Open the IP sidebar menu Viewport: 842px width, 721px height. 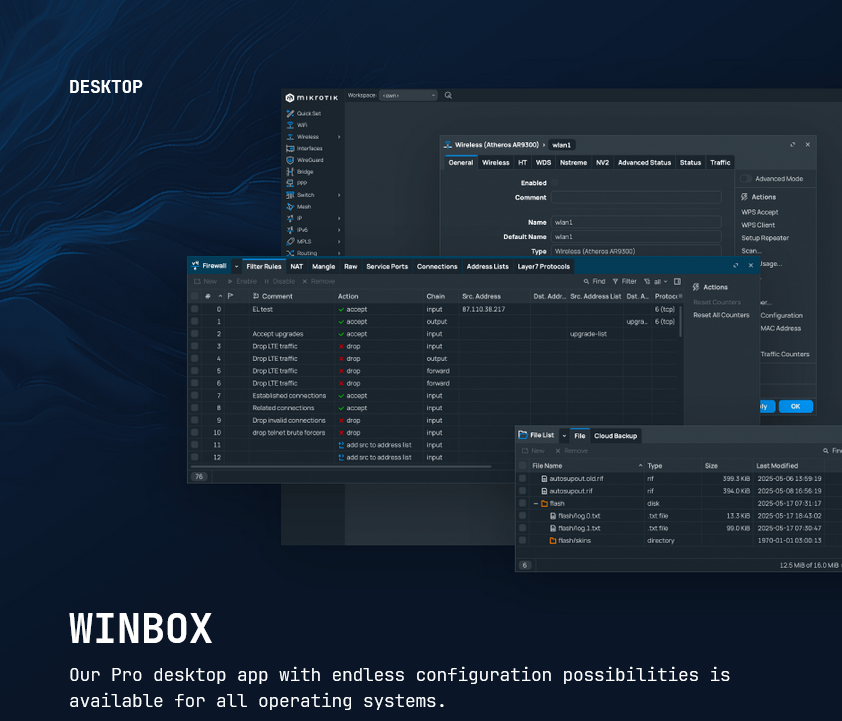click(294, 219)
